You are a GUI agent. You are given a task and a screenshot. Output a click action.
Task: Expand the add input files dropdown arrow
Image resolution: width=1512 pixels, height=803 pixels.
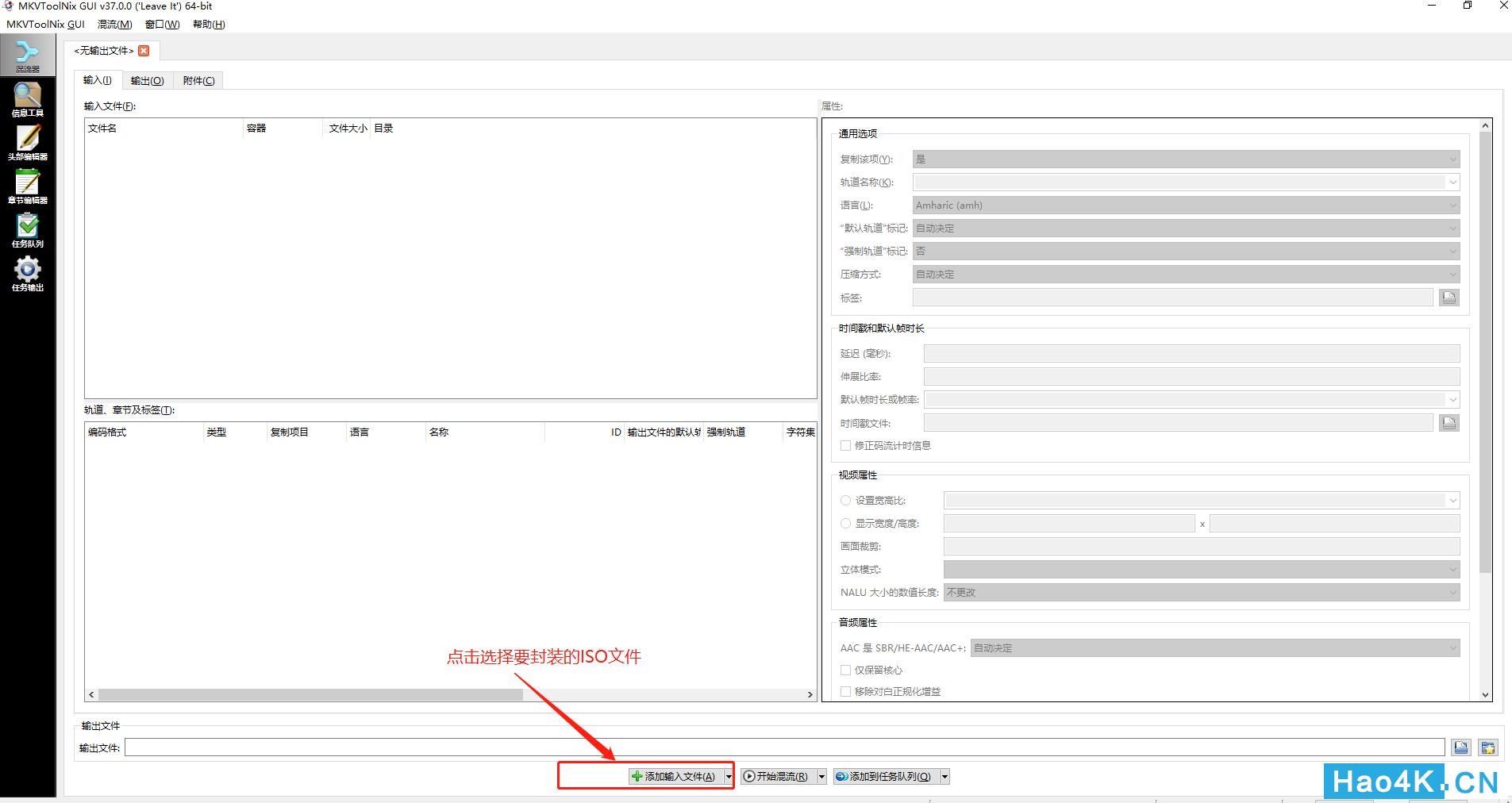point(728,777)
